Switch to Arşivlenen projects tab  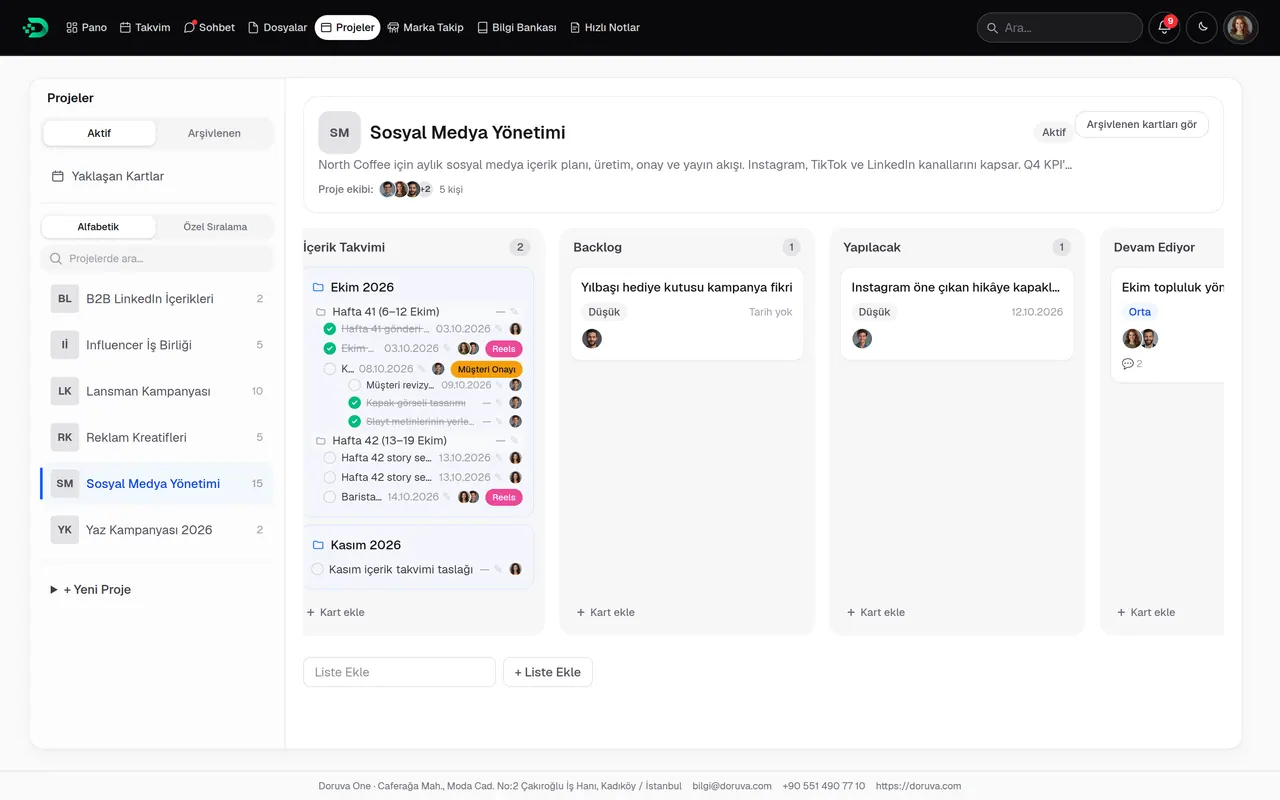coord(214,133)
